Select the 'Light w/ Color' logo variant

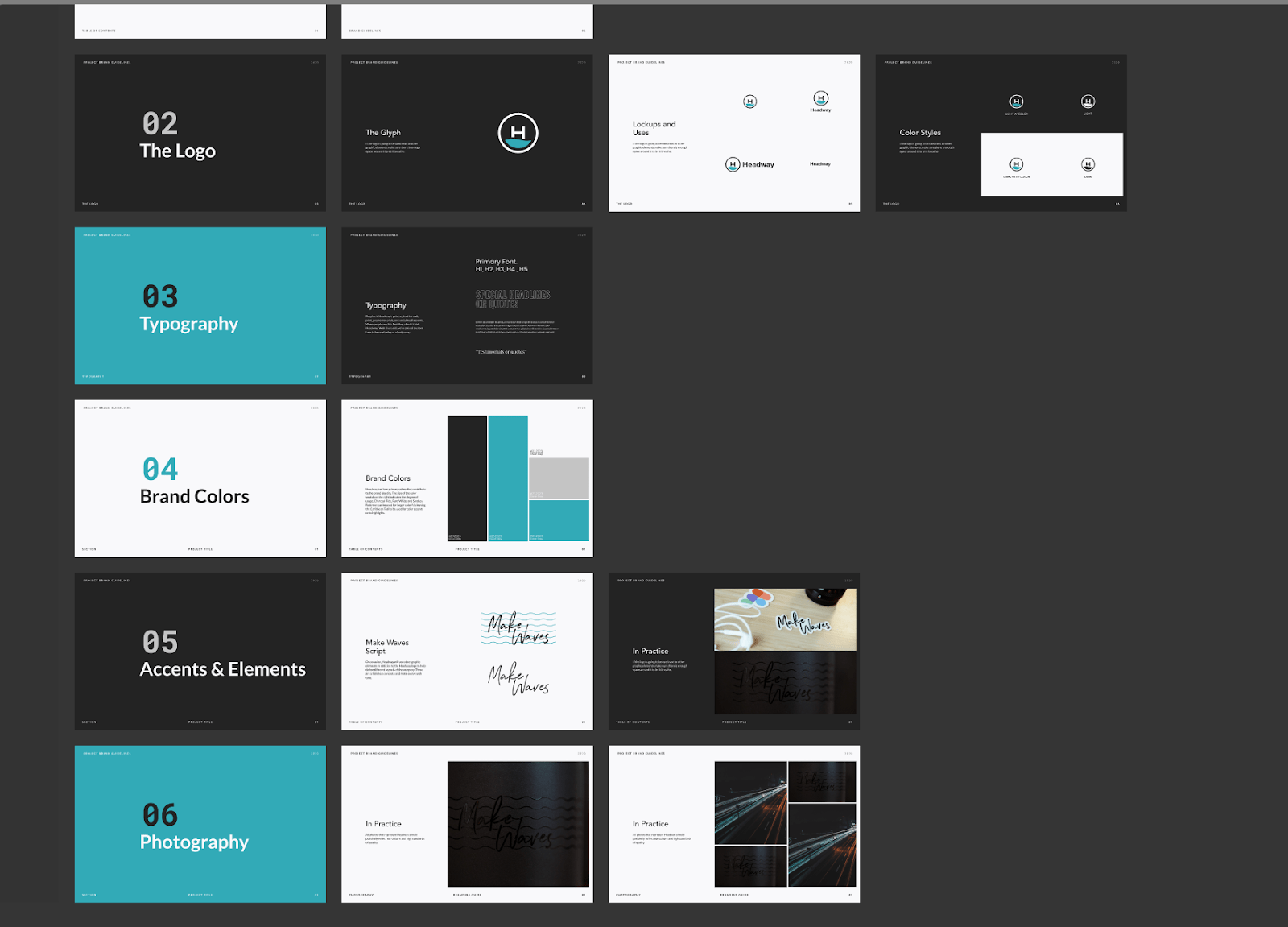[1016, 102]
